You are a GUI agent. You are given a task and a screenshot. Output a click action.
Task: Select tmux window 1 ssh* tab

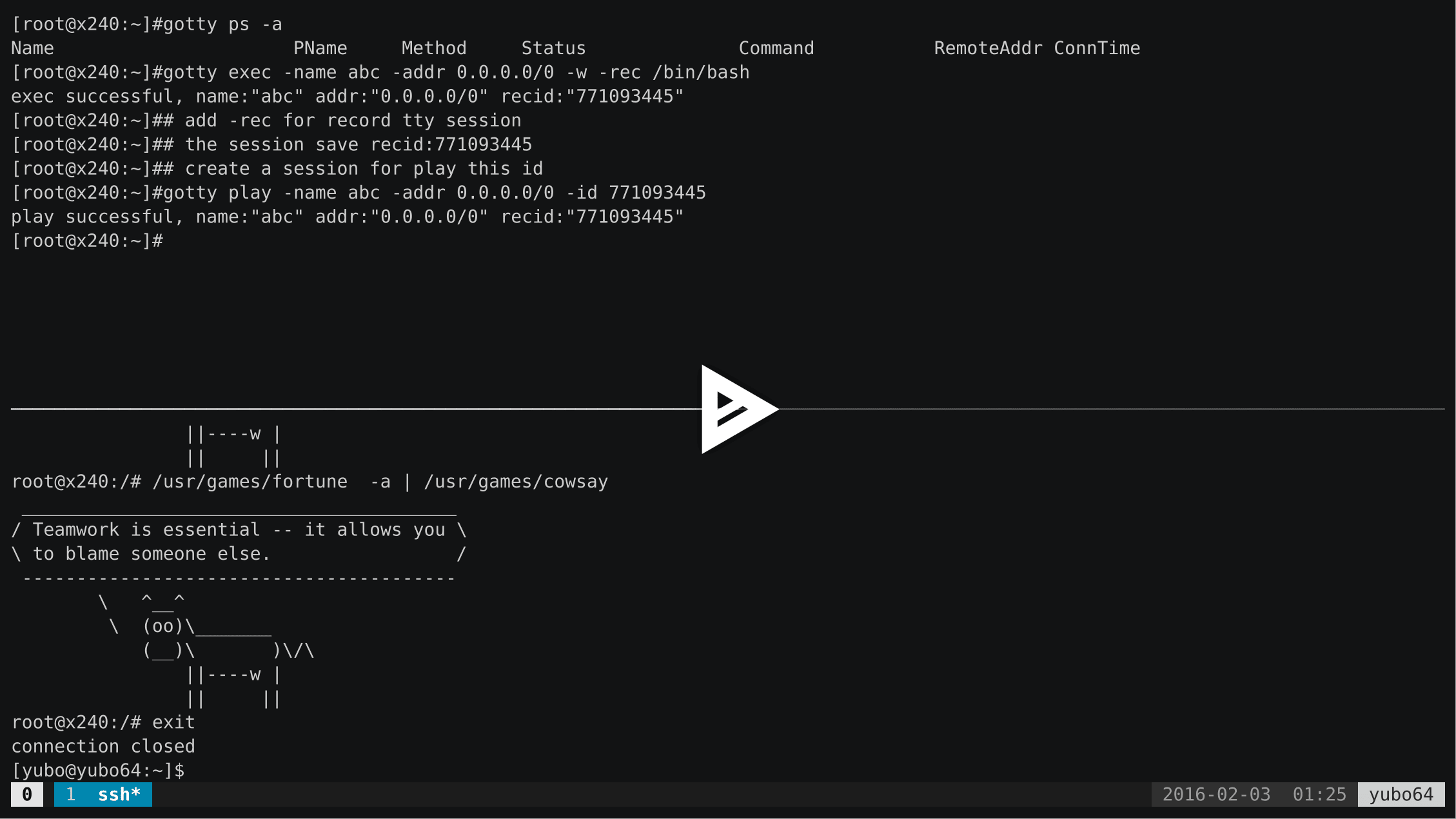click(103, 794)
